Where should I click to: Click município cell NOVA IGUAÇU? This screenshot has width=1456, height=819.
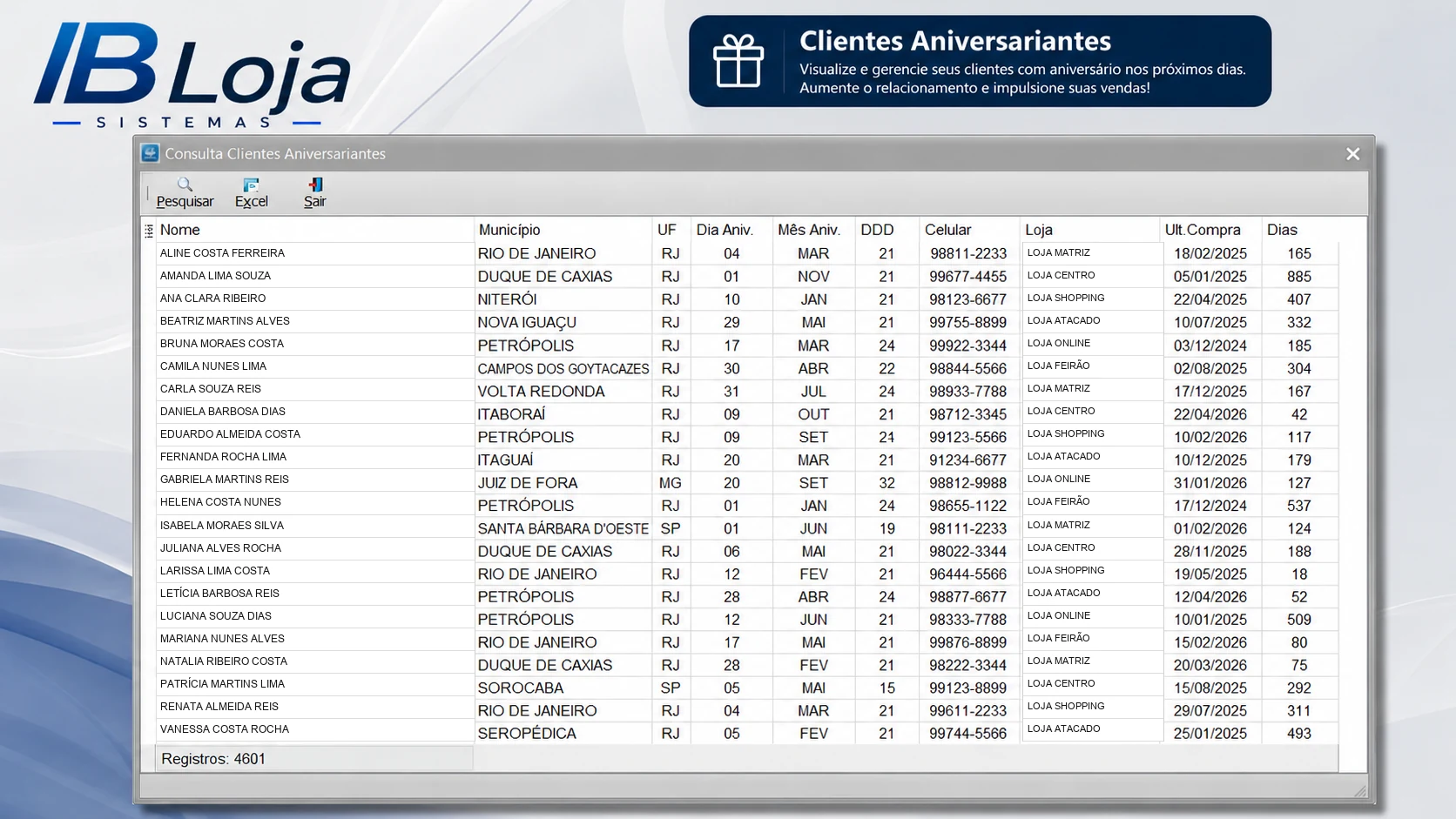point(527,322)
